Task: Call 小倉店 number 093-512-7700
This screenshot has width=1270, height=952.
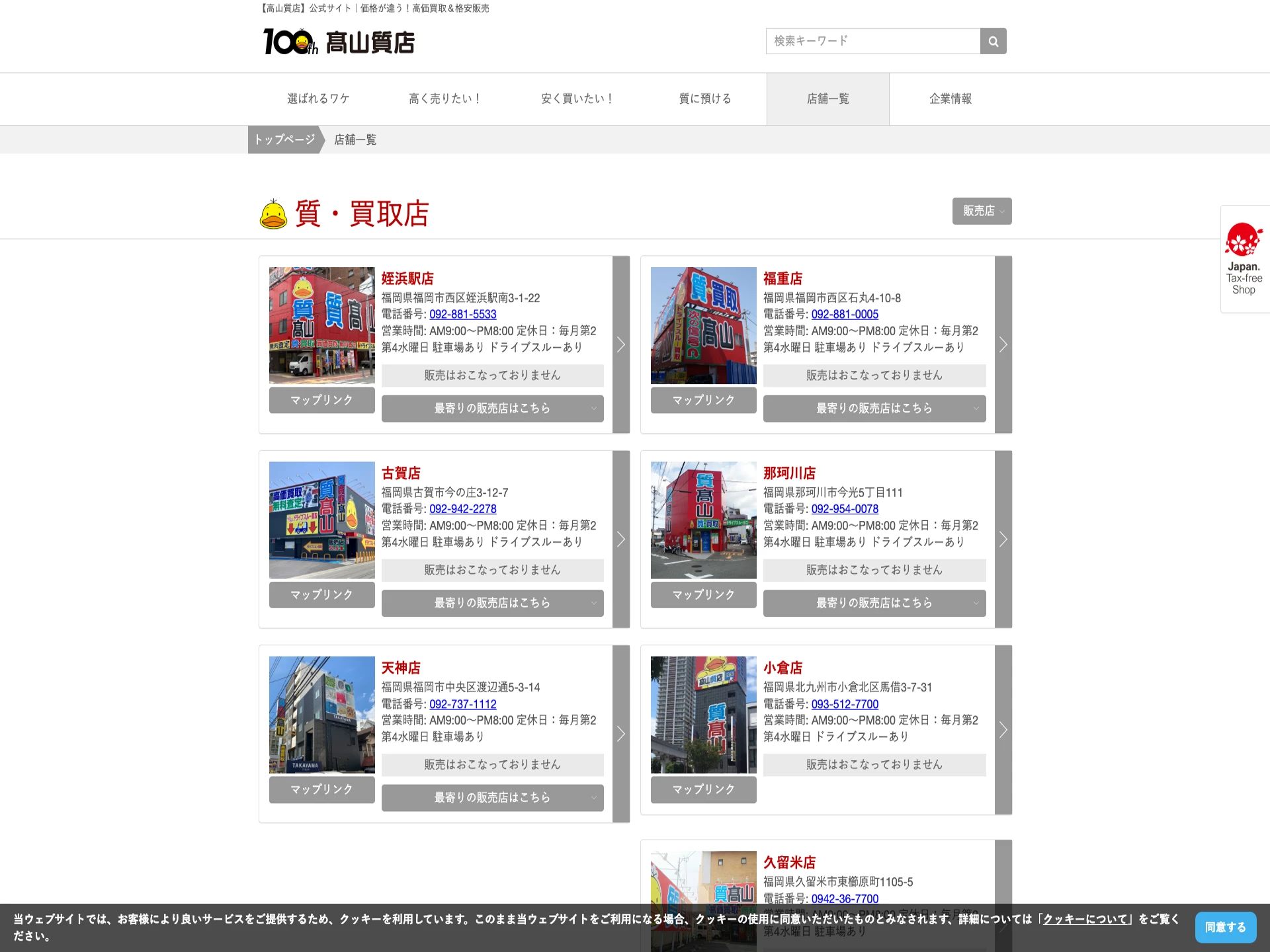Action: (845, 705)
